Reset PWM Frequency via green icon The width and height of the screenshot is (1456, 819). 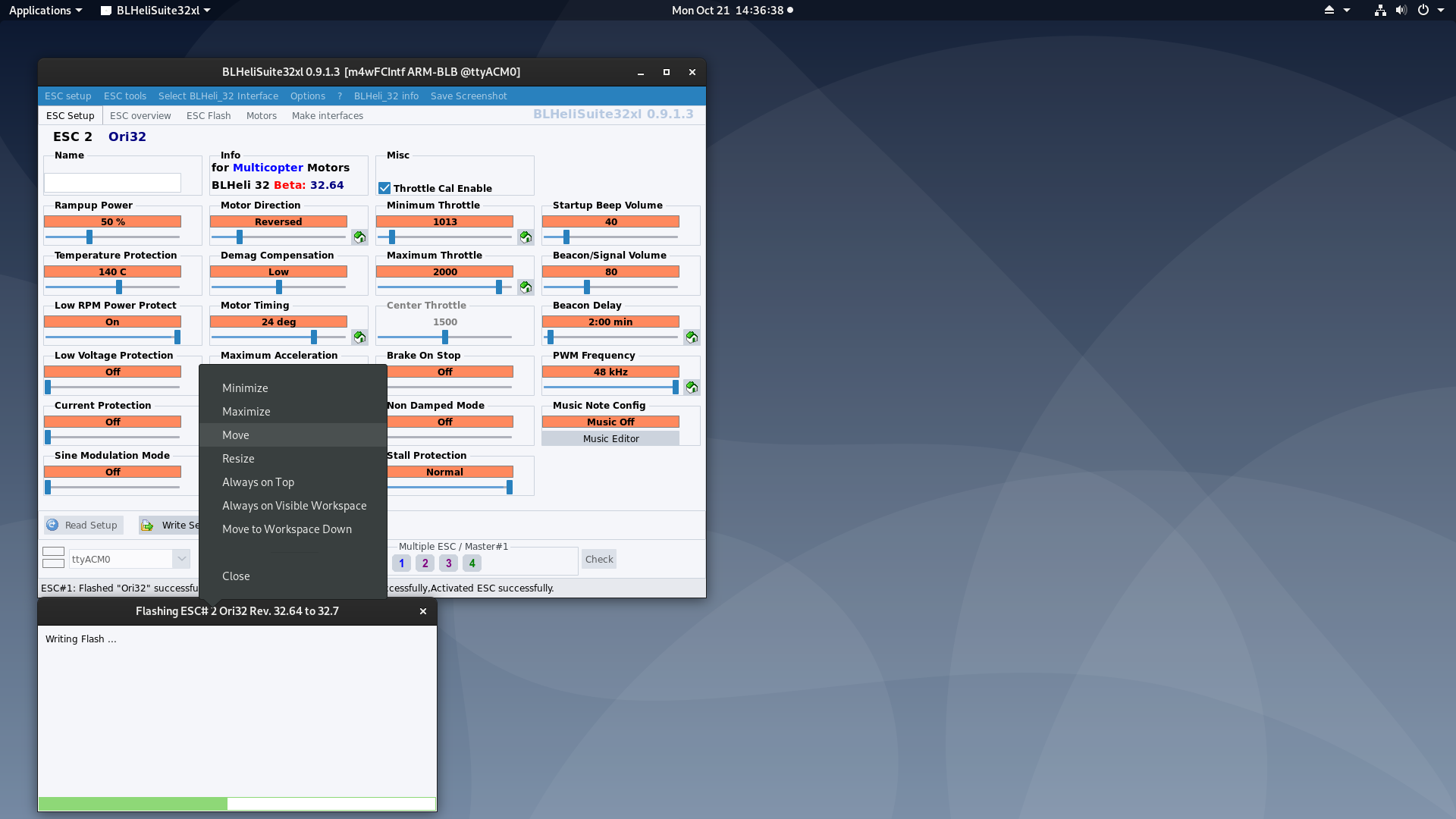click(x=692, y=388)
